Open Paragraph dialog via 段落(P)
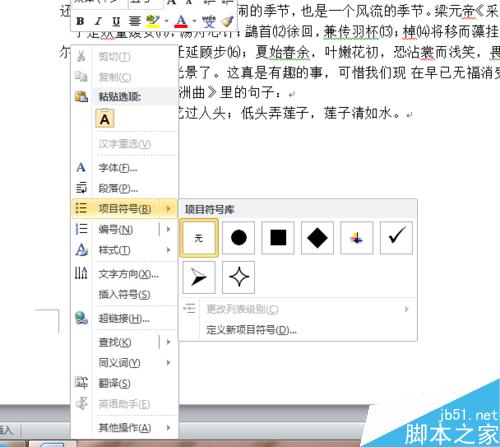The height and width of the screenshot is (447, 500). click(x=118, y=188)
